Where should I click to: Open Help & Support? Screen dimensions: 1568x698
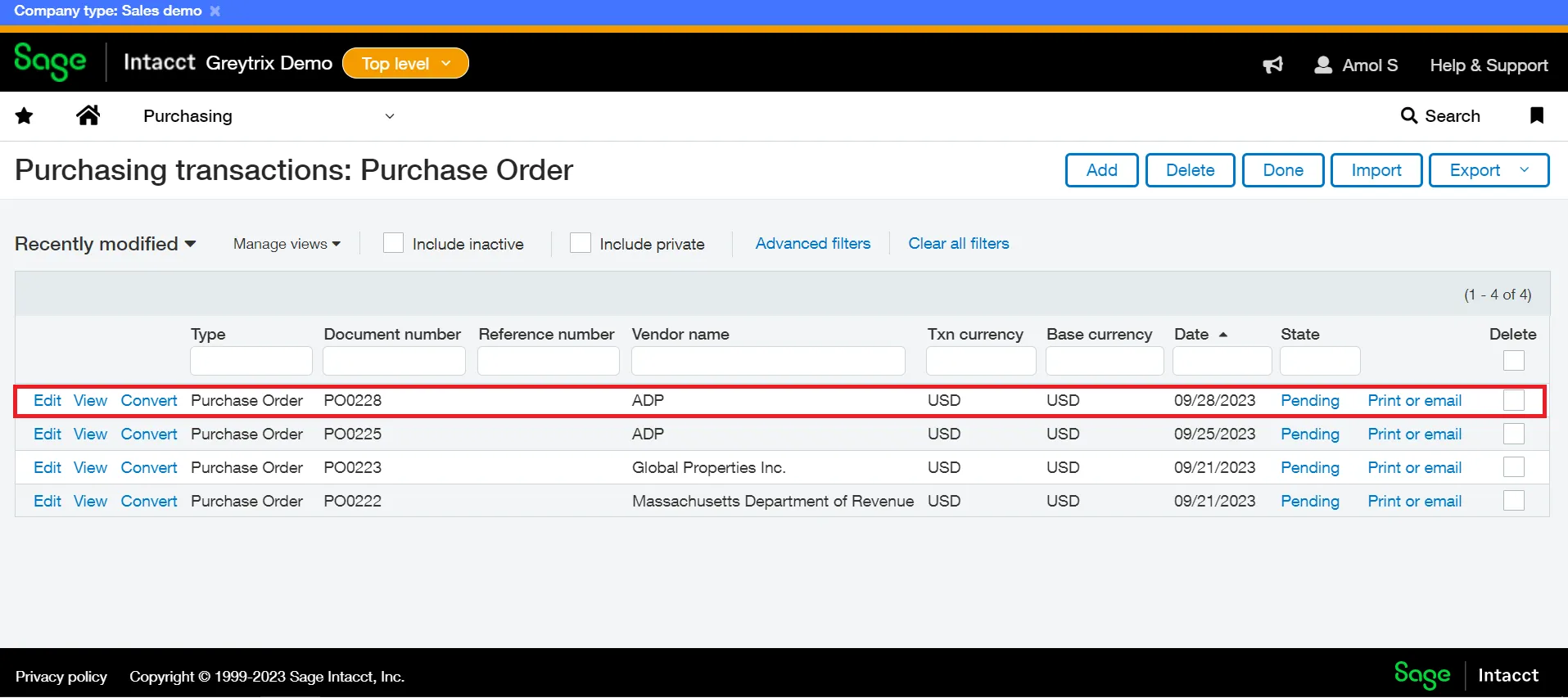[1489, 65]
